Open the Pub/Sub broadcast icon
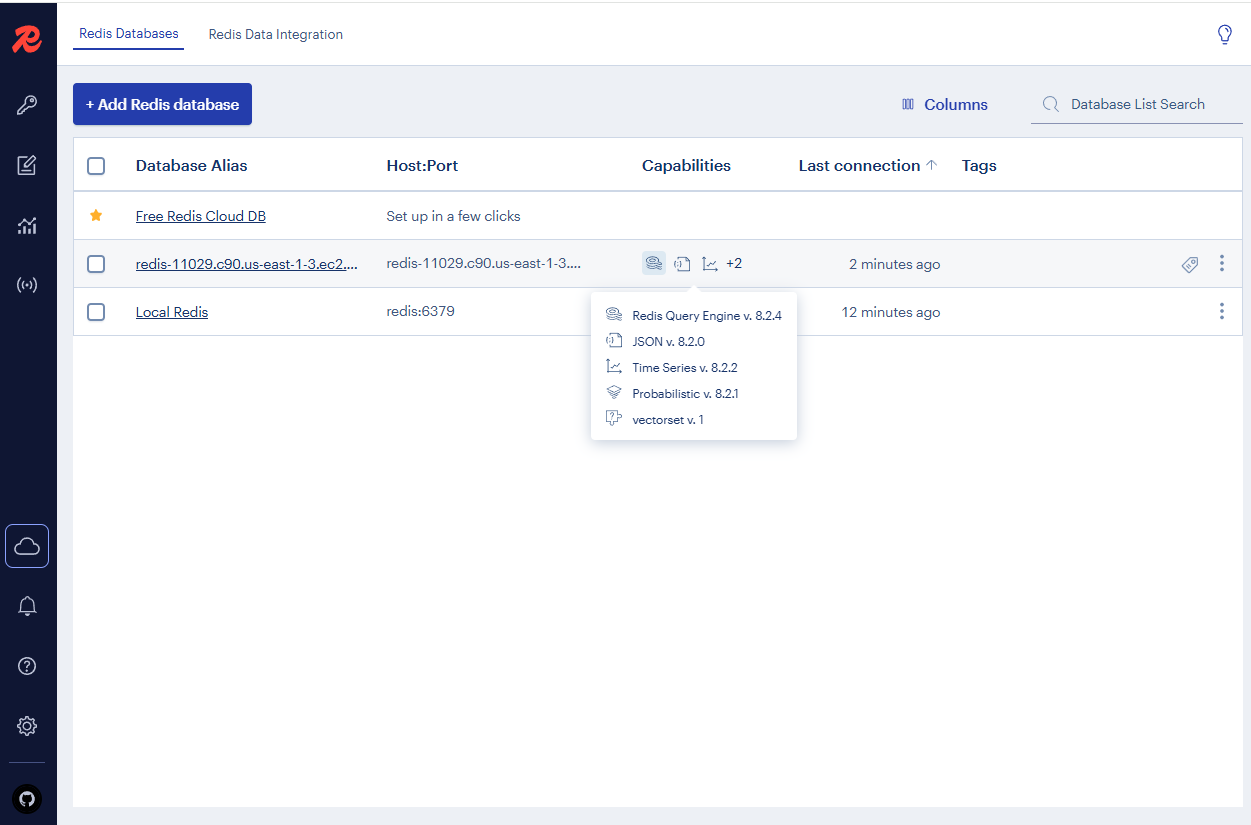This screenshot has width=1251, height=825. pyautogui.click(x=27, y=286)
